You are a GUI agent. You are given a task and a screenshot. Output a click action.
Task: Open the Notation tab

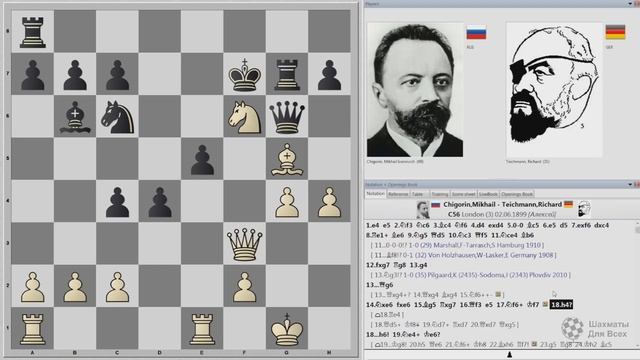click(375, 194)
